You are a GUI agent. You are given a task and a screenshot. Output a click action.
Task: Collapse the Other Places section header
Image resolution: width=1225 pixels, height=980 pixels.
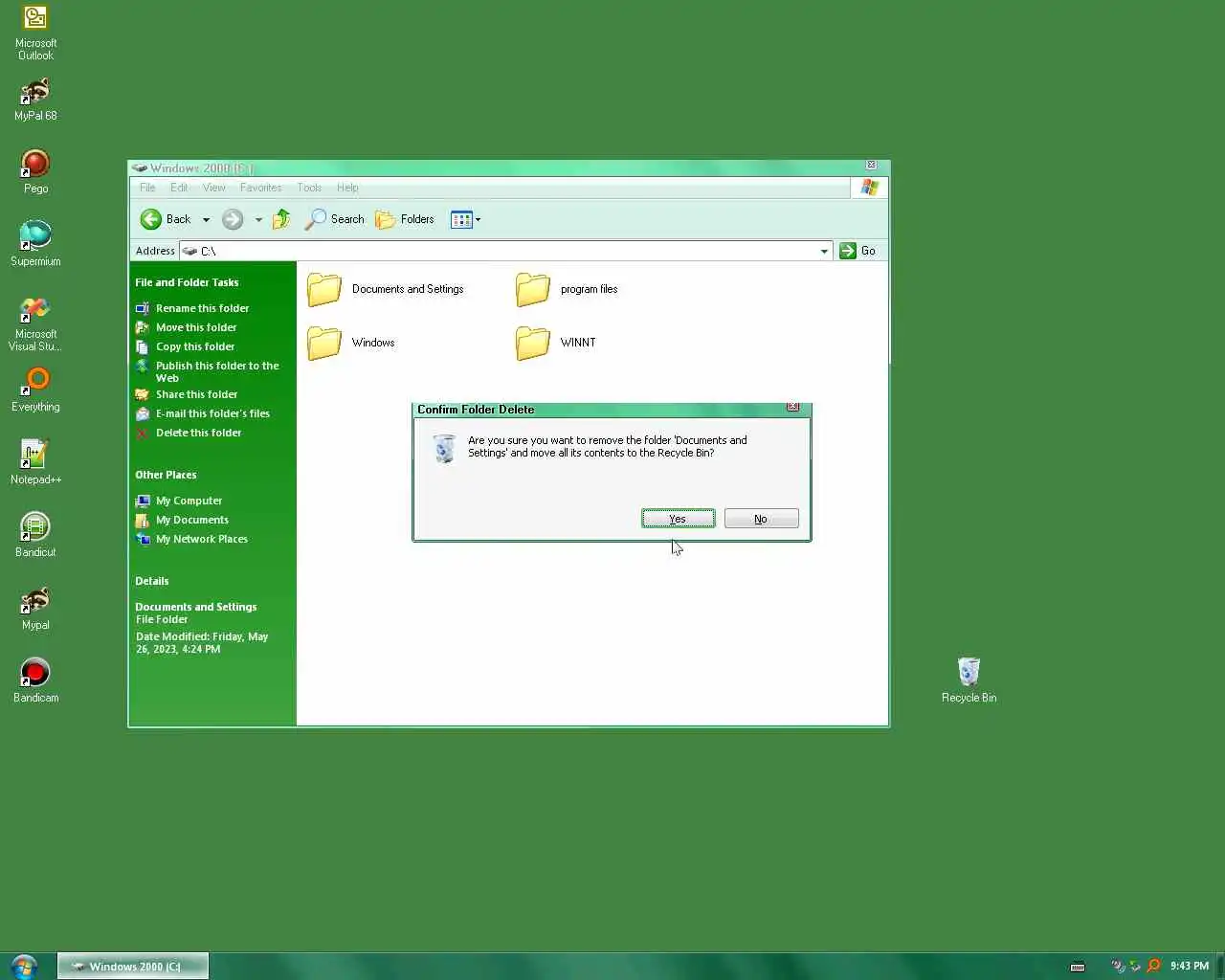pyautogui.click(x=166, y=475)
